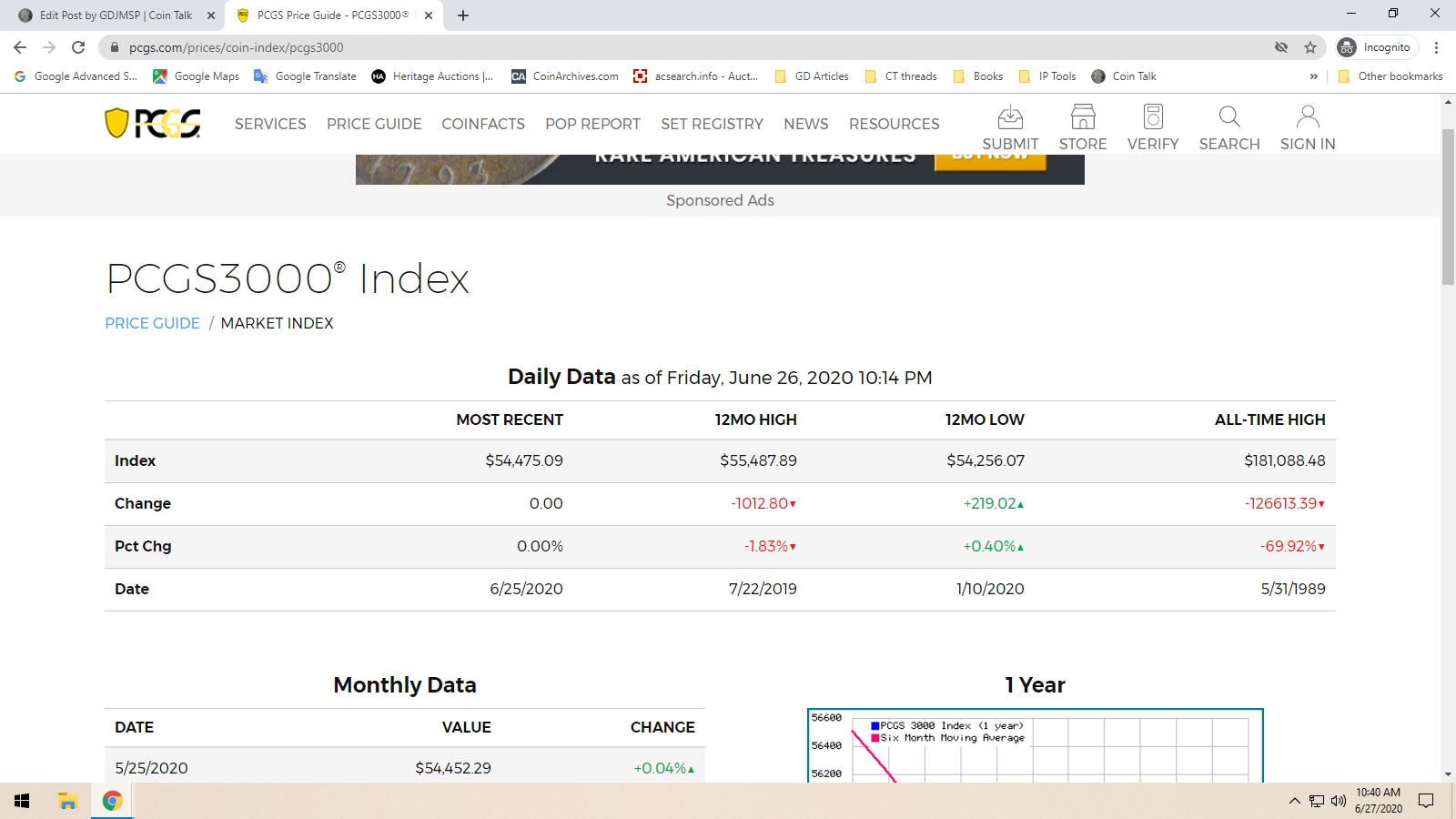Open acsearch.info bookmark
The image size is (1456, 819).
click(x=696, y=76)
